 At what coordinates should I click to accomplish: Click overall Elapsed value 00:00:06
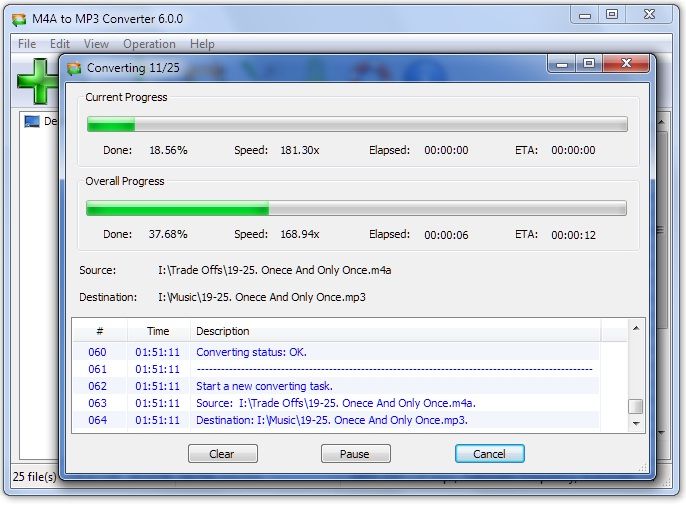point(446,235)
